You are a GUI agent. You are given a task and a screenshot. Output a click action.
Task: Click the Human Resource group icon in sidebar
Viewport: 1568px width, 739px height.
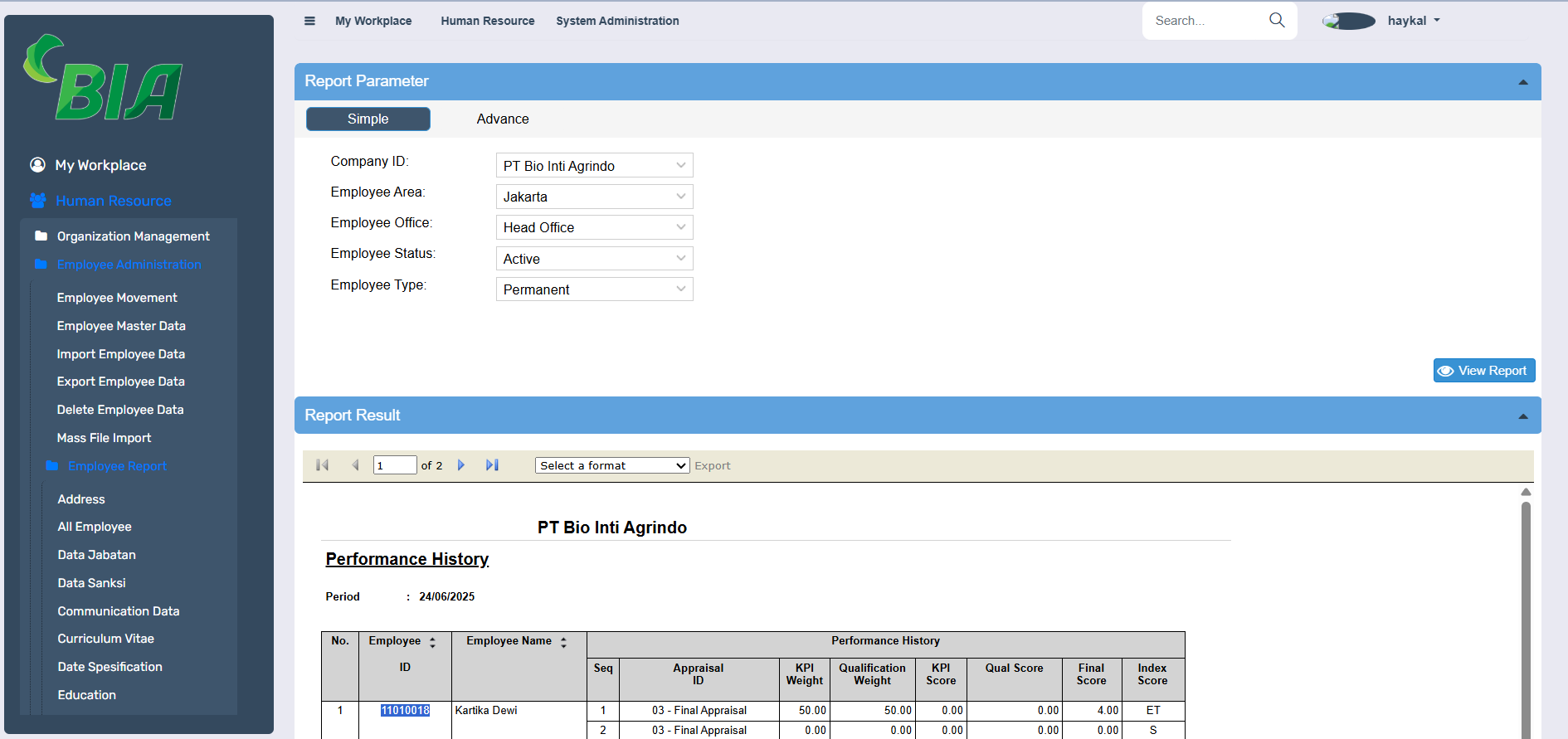point(37,201)
